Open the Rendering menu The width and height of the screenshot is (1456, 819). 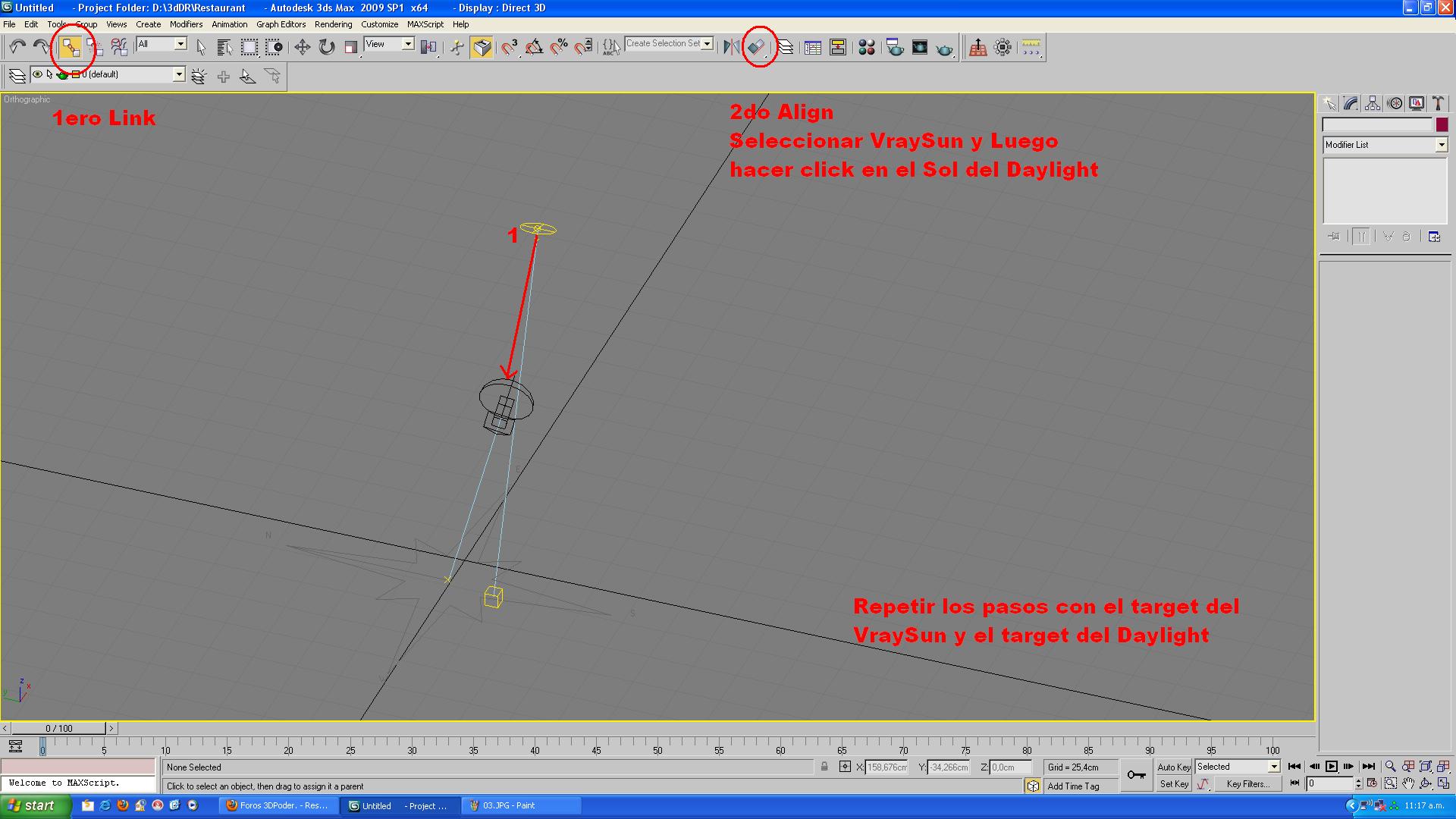[x=333, y=24]
